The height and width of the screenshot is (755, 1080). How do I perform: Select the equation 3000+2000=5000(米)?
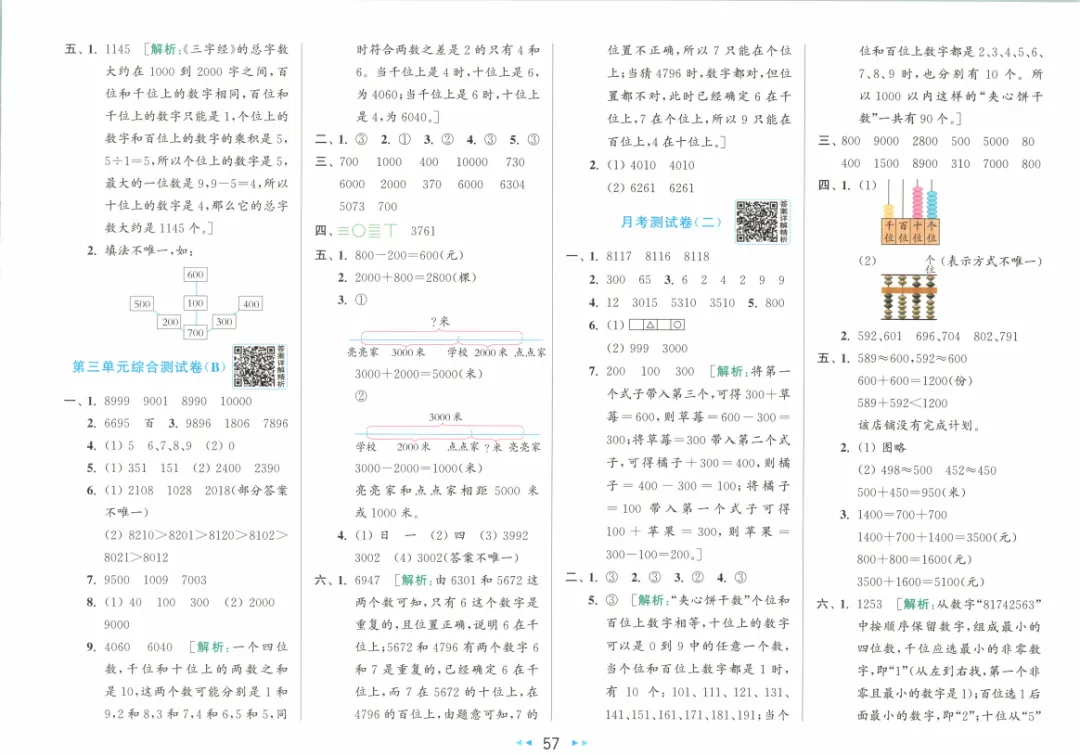point(419,374)
